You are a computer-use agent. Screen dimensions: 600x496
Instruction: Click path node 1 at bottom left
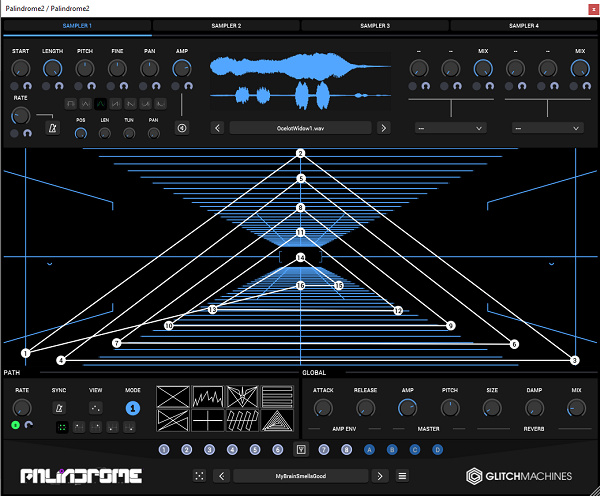tap(26, 353)
